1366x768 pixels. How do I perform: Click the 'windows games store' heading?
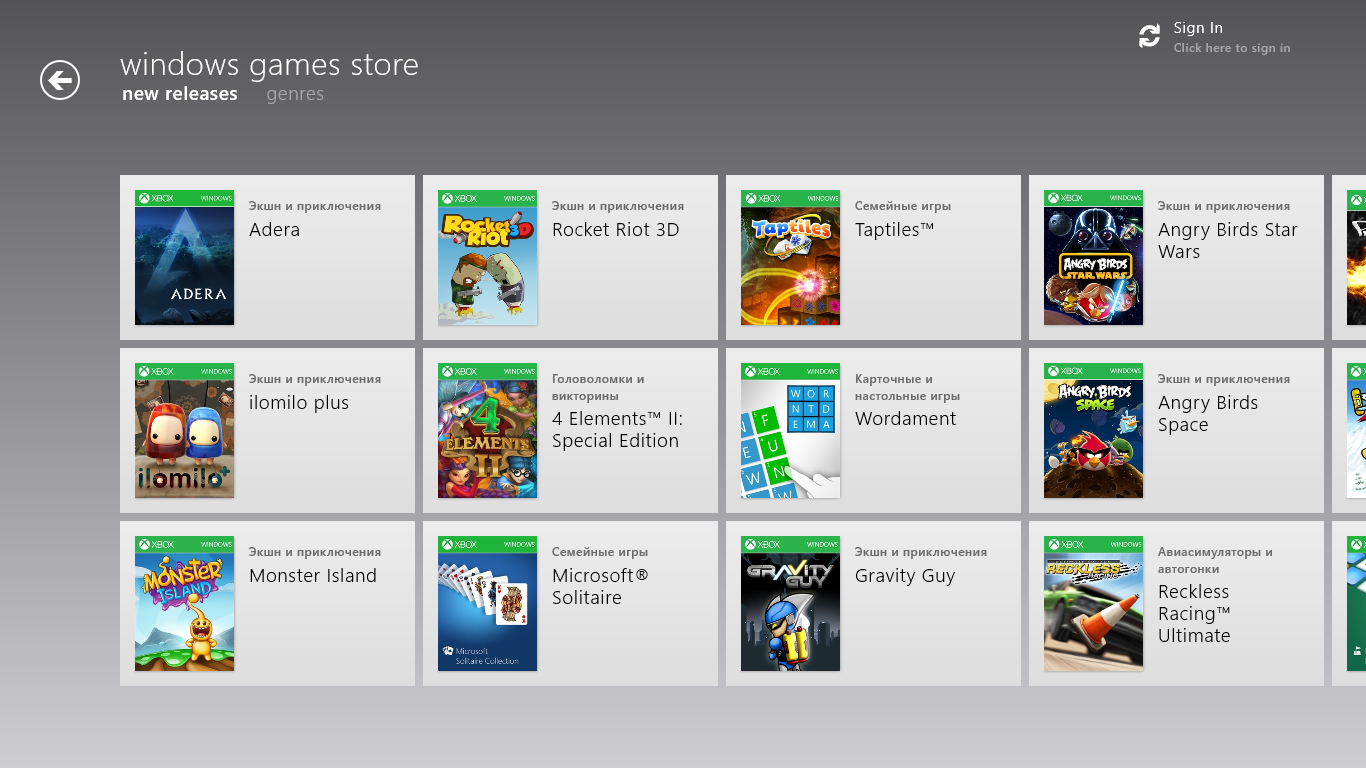pos(269,65)
